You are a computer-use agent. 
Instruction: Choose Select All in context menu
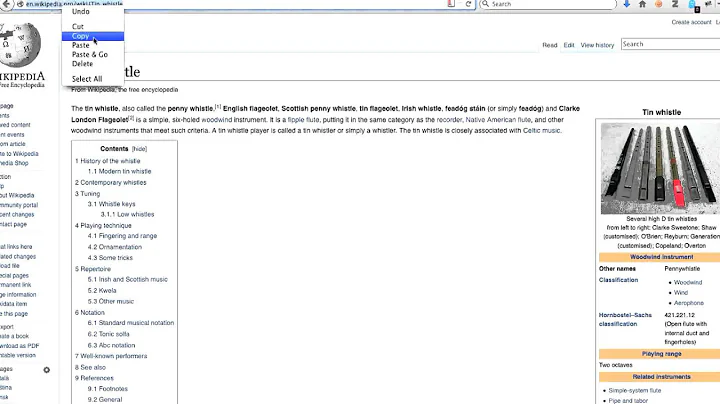click(x=93, y=79)
